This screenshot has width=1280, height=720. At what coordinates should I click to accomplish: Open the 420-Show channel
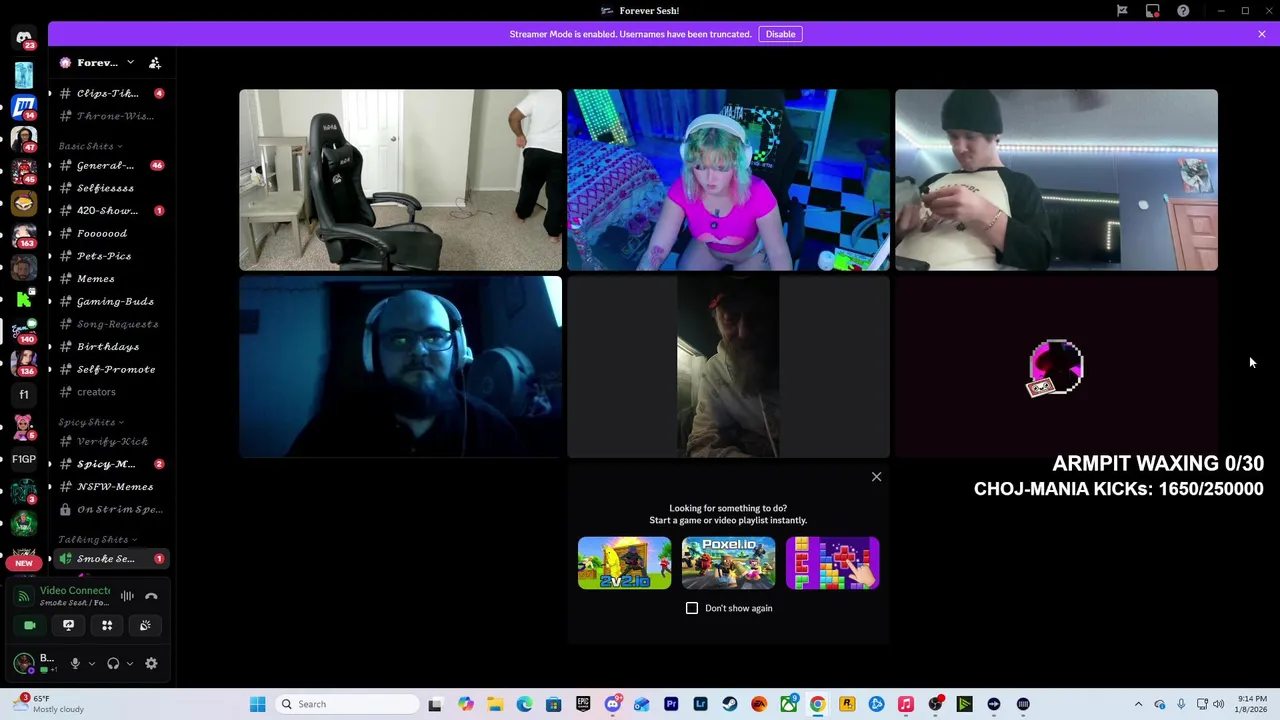click(110, 211)
